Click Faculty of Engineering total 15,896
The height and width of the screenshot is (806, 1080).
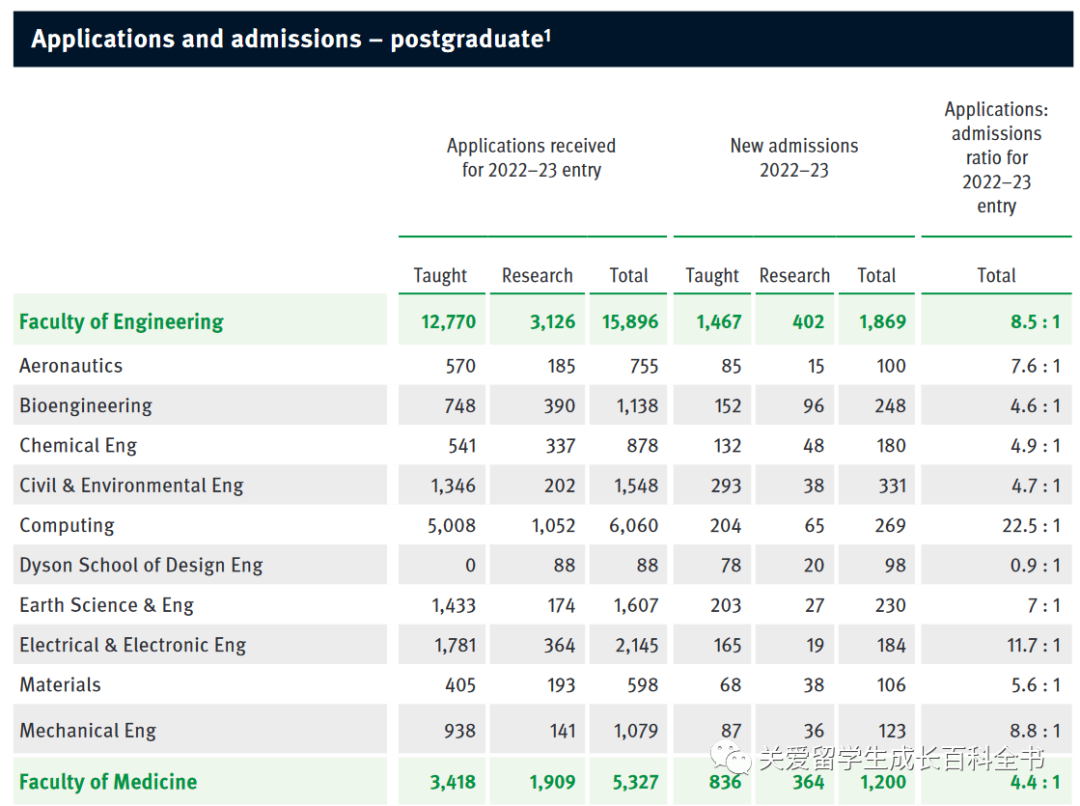(630, 322)
